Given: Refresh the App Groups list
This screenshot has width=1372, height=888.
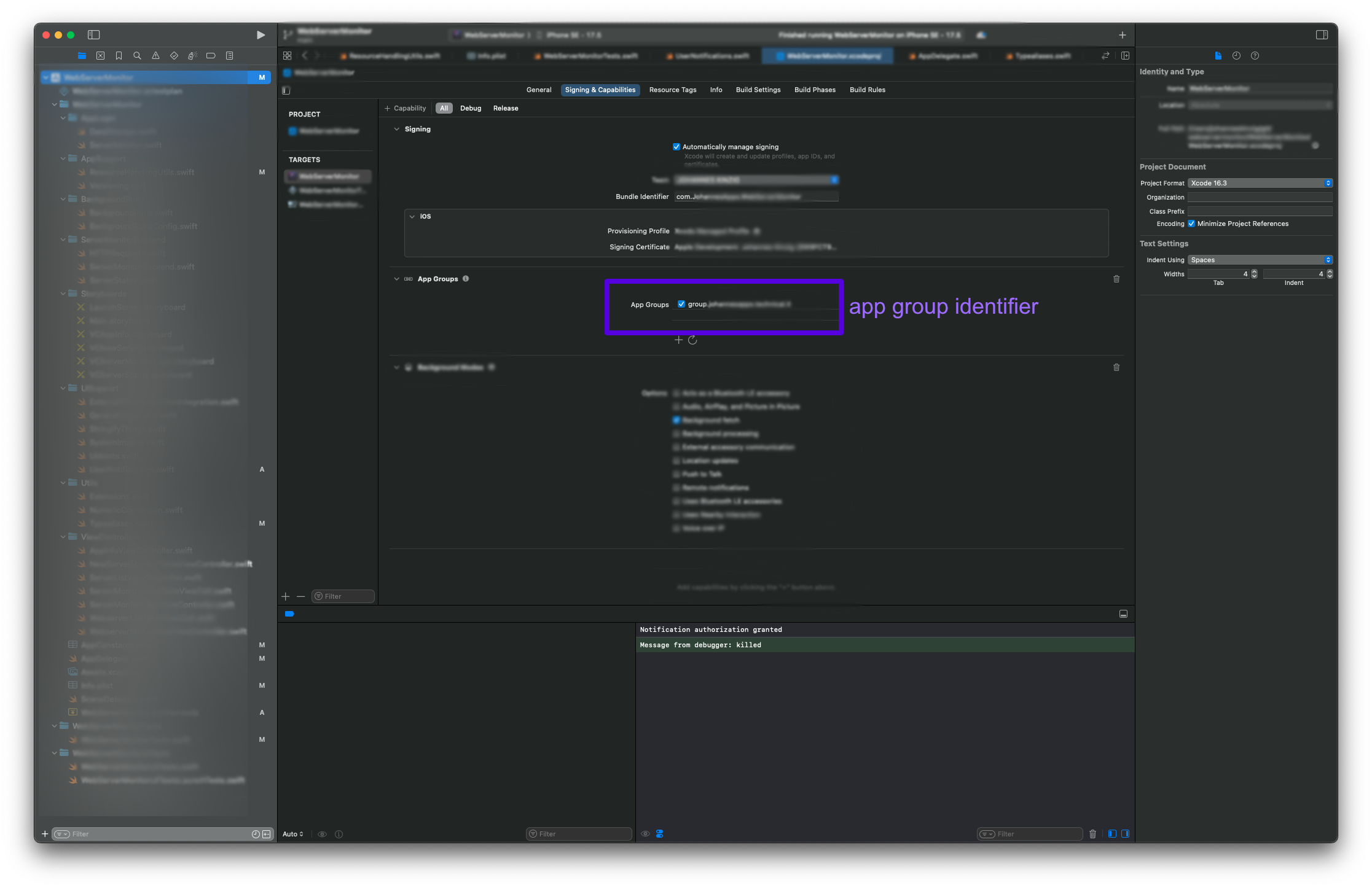Looking at the screenshot, I should coord(692,340).
